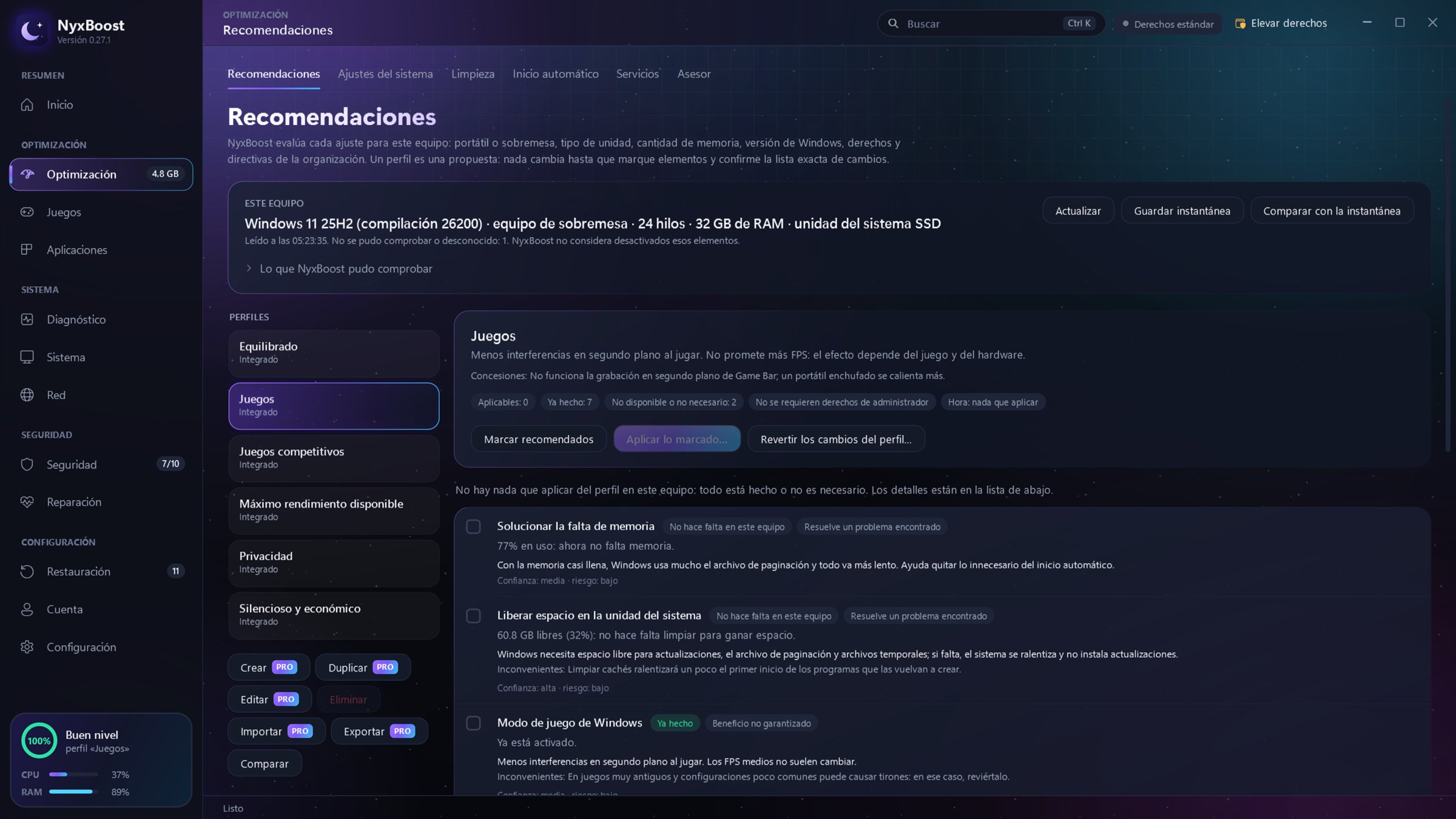The height and width of the screenshot is (819, 1456).
Task: Click the Seguridad shield icon
Action: pos(27,464)
